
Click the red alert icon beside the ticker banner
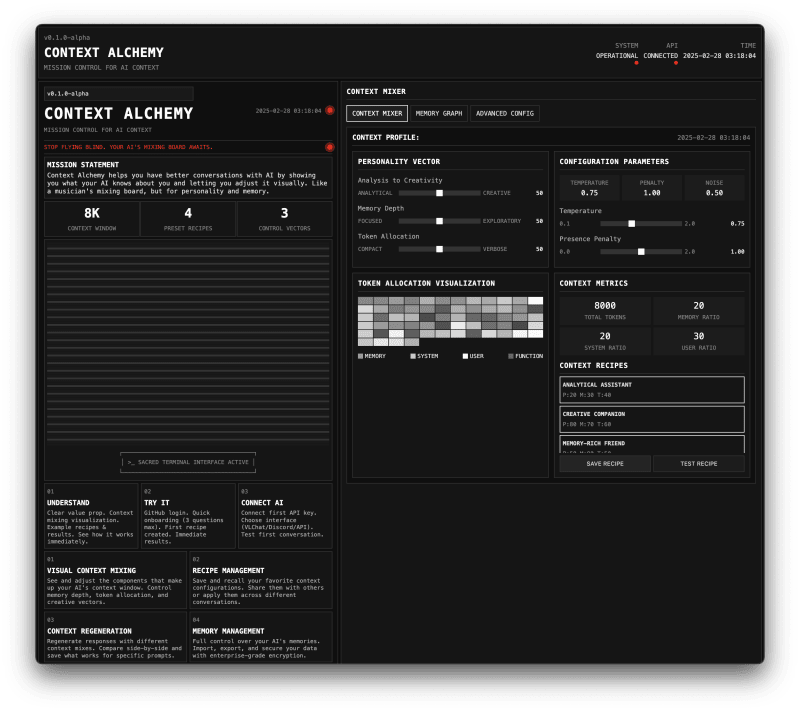(x=329, y=148)
